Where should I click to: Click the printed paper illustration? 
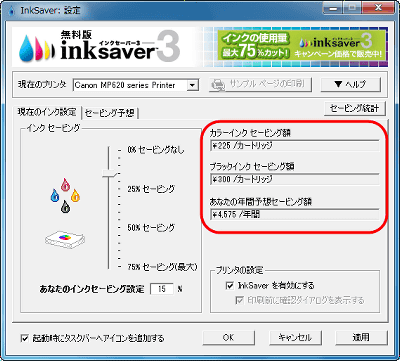click(65, 239)
